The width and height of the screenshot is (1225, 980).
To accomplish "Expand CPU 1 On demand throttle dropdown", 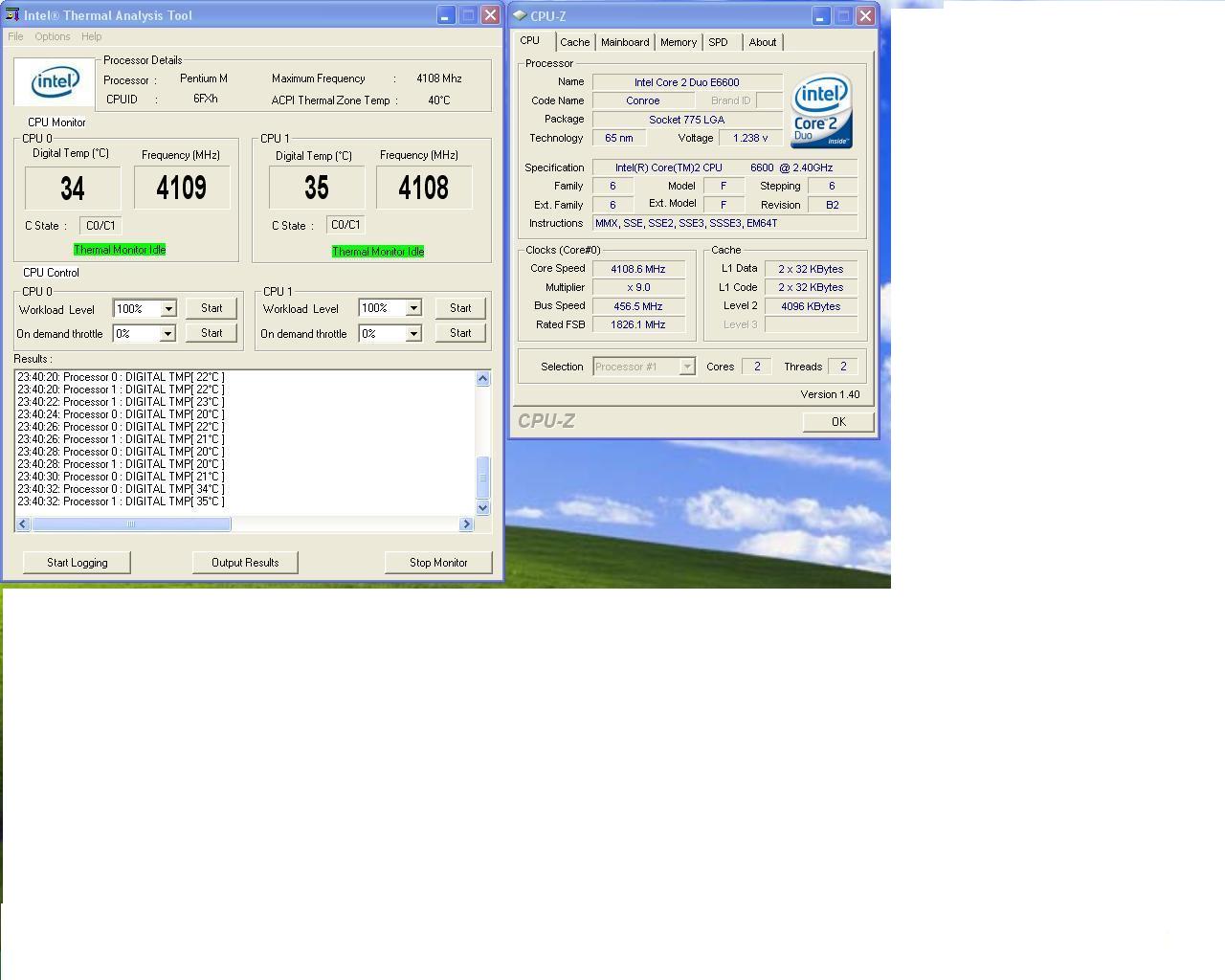I will point(413,333).
